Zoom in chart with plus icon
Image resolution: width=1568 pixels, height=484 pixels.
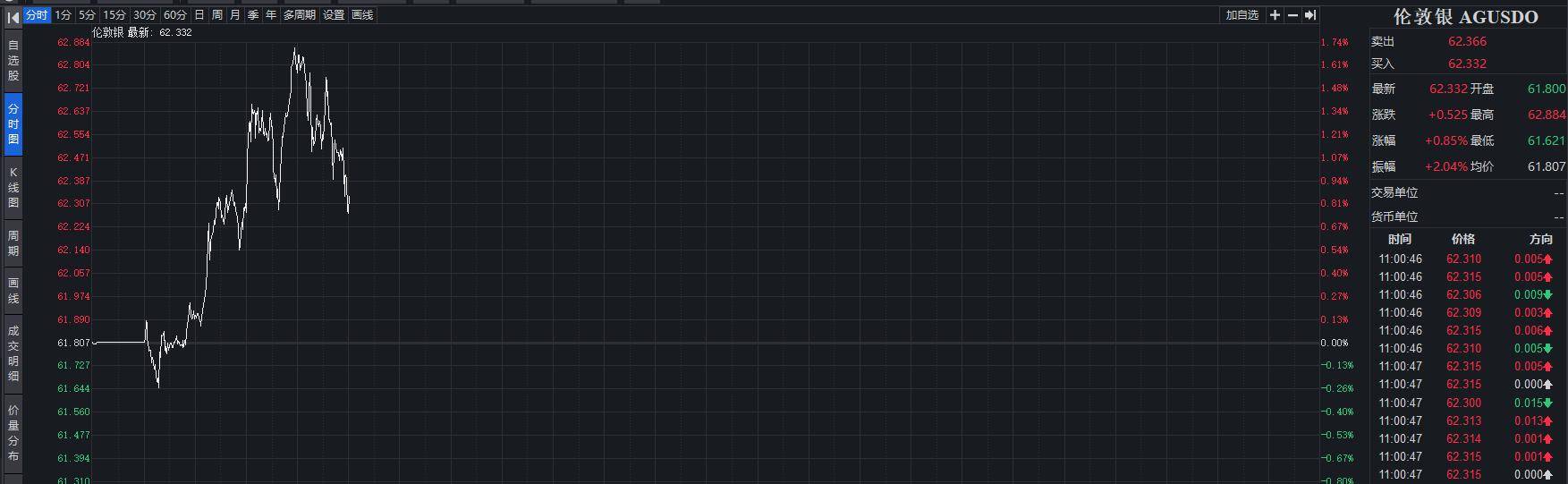pos(1275,15)
